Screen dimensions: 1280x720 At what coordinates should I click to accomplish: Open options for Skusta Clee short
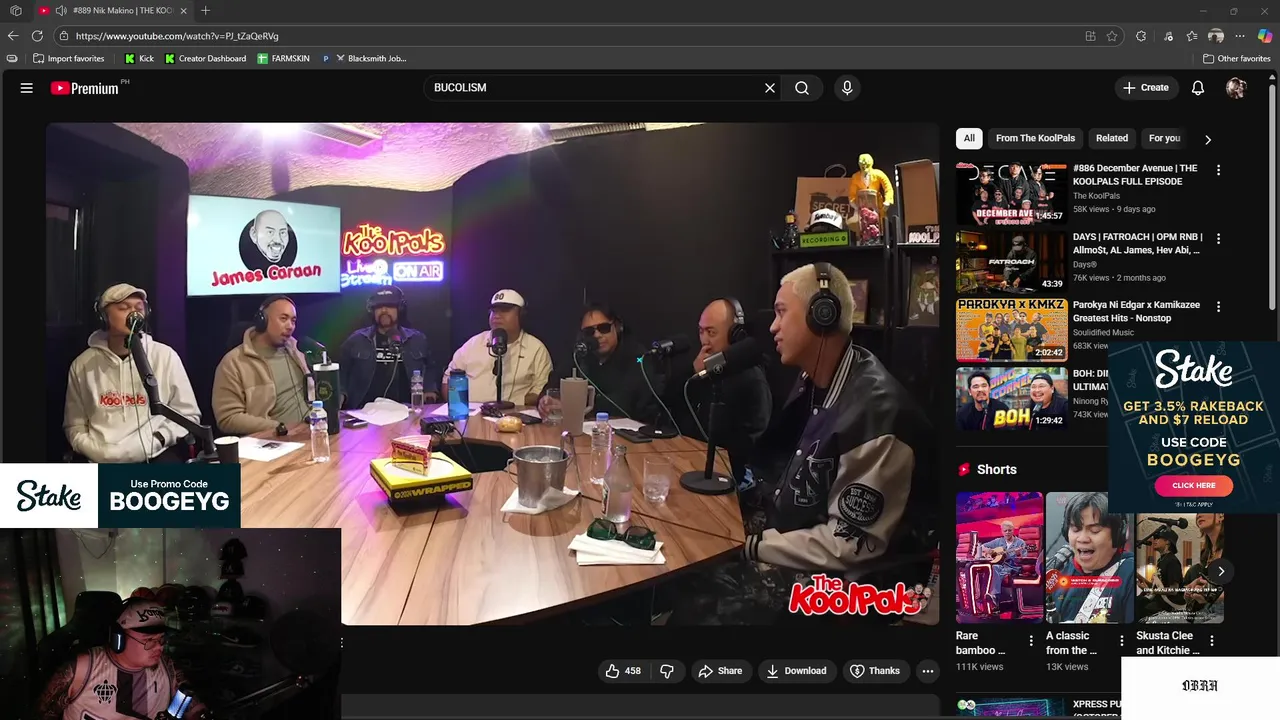point(1211,640)
